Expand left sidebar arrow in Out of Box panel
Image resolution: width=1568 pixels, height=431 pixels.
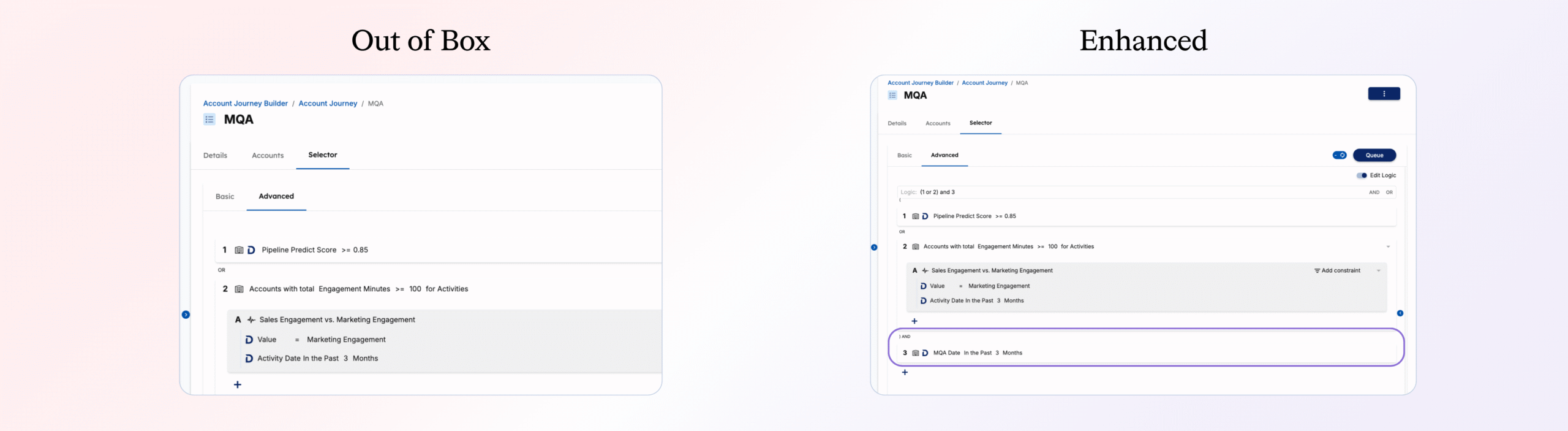click(x=186, y=315)
